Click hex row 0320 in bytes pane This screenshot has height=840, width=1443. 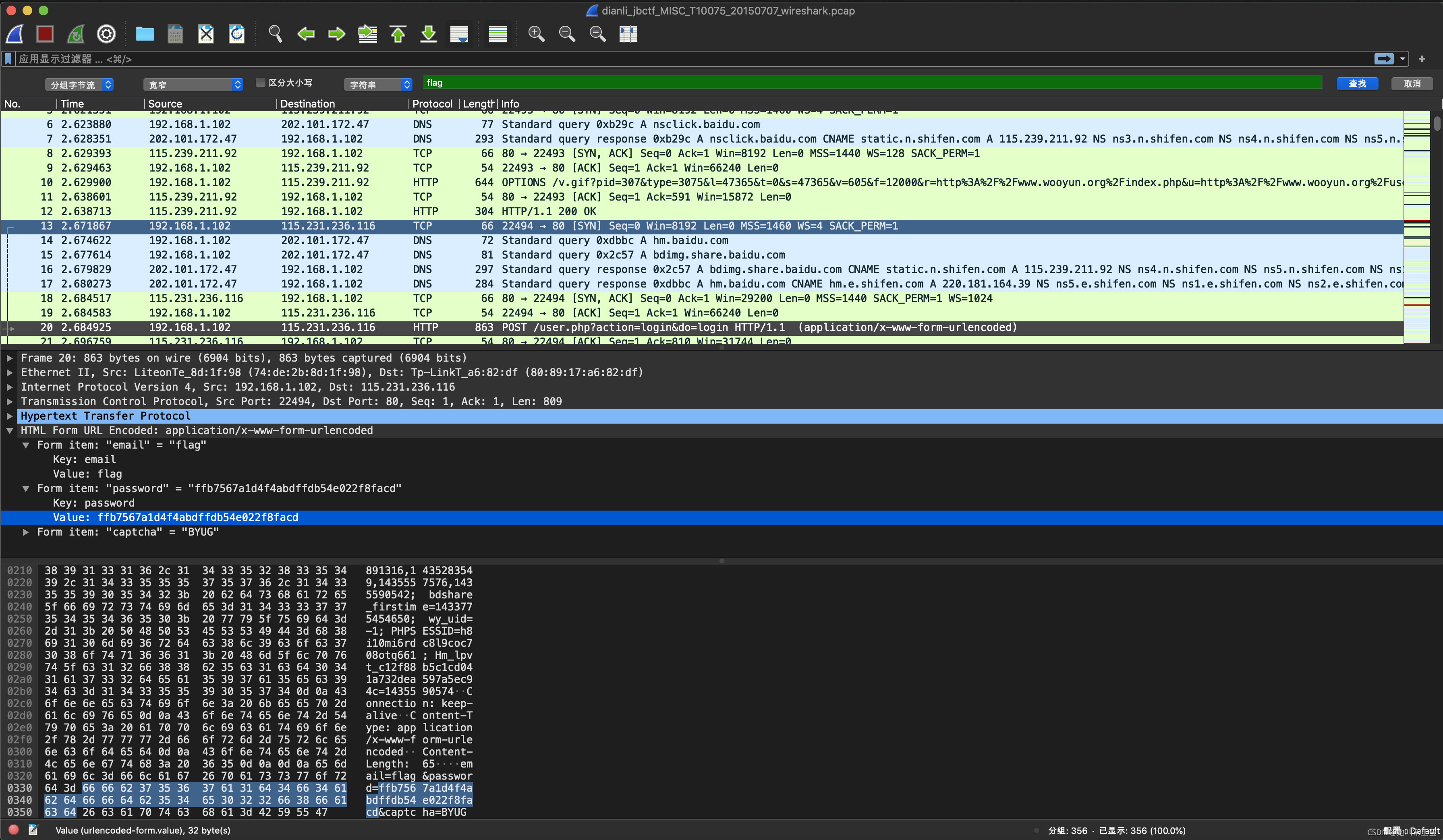coord(240,776)
